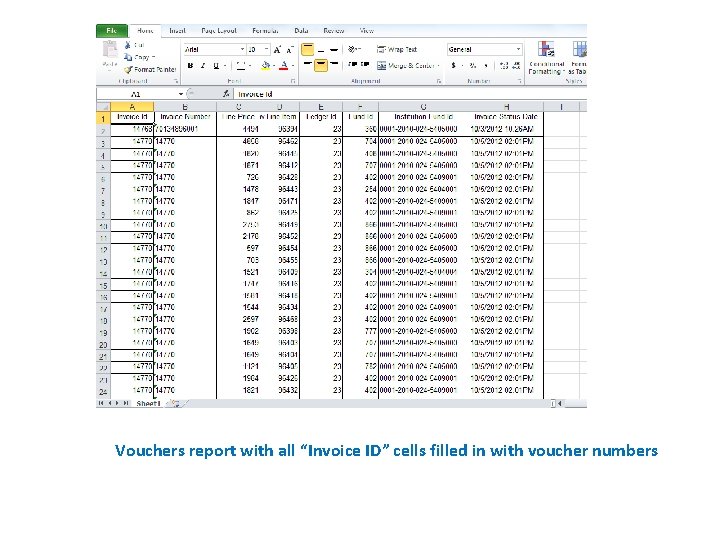Image resolution: width=720 pixels, height=540 pixels.
Task: Expand the Clipboard dialog launcher
Action: [176, 81]
